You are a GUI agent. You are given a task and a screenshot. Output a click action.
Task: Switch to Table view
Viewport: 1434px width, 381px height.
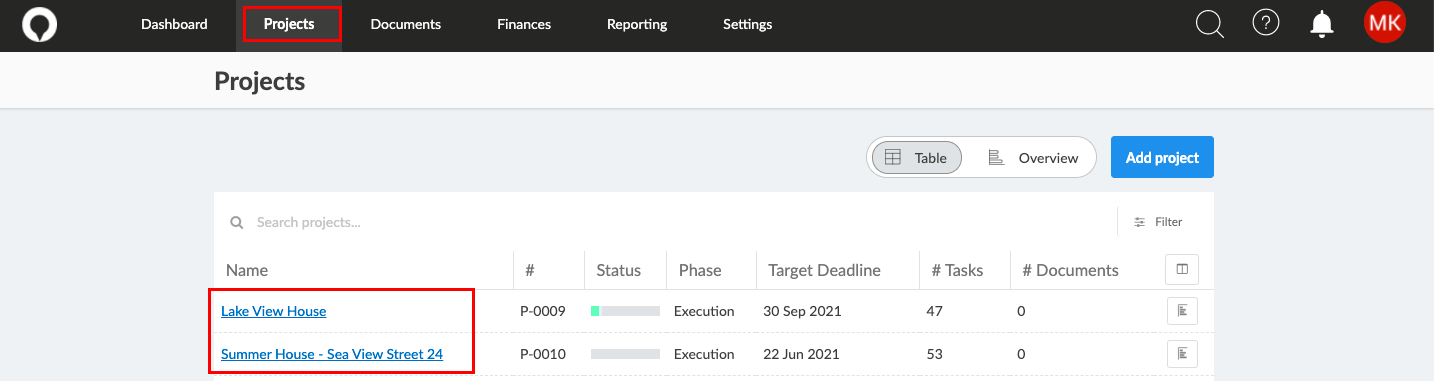click(916, 158)
